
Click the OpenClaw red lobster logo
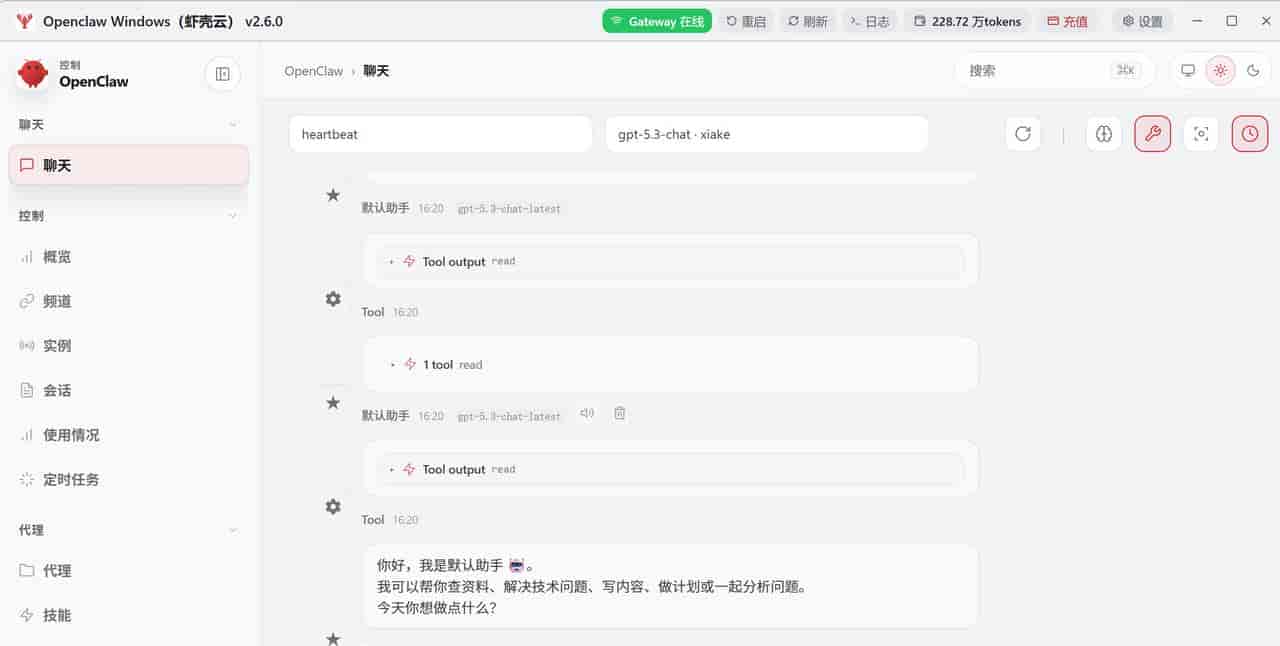click(x=33, y=74)
